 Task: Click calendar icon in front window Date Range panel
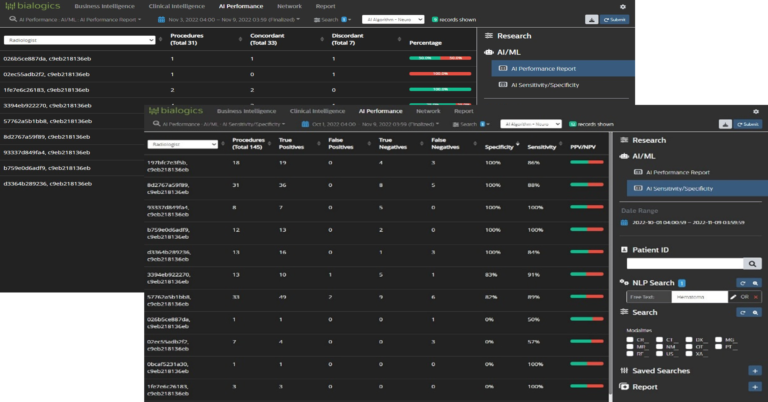pyautogui.click(x=624, y=222)
